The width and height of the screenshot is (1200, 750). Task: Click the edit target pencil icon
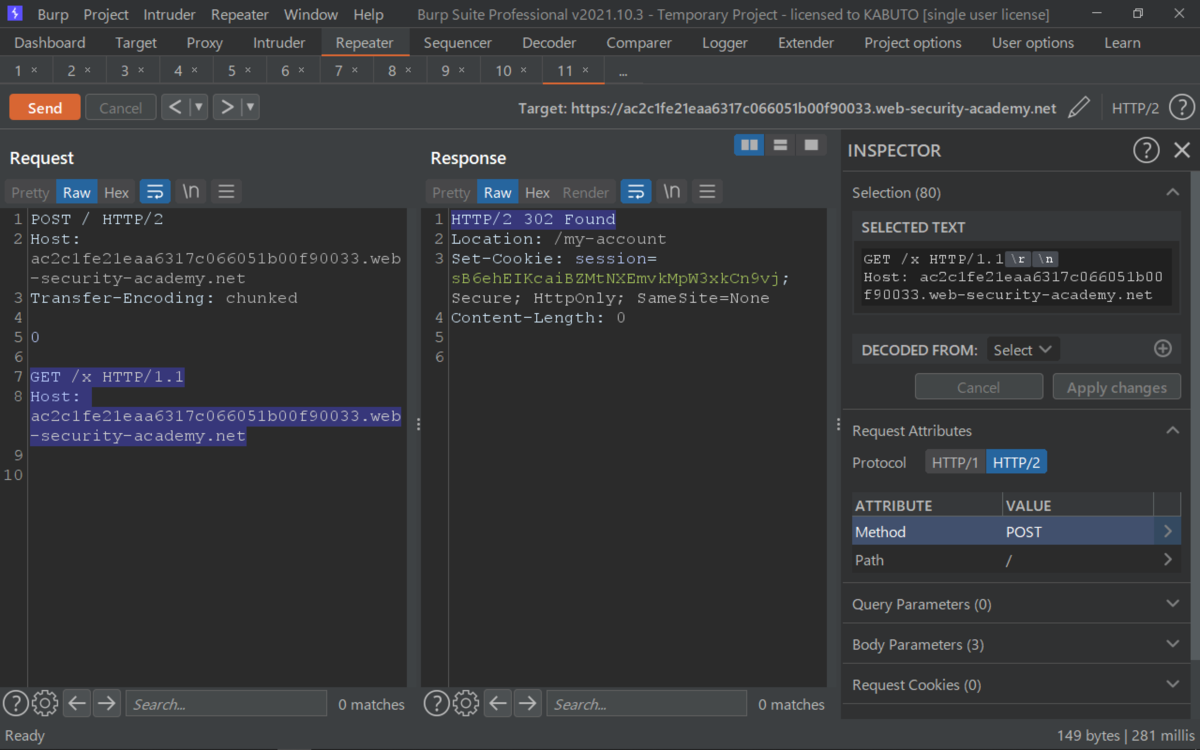[x=1078, y=108]
